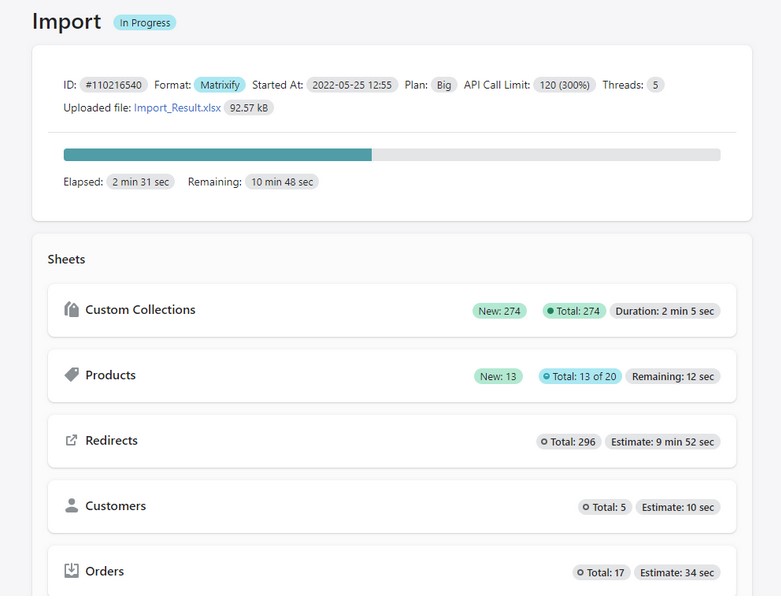Click the Total: 274 badge
This screenshot has height=601, width=781.
574,311
